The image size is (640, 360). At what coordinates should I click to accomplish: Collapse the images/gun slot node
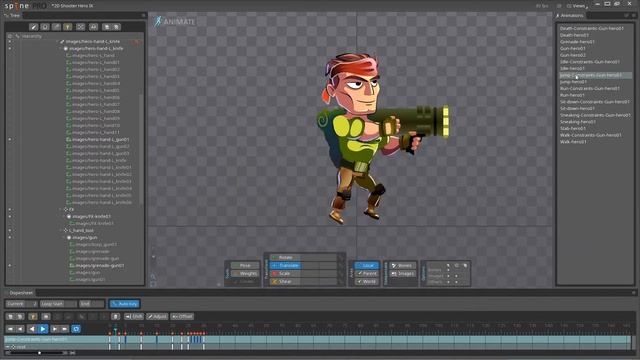[x=64, y=238]
